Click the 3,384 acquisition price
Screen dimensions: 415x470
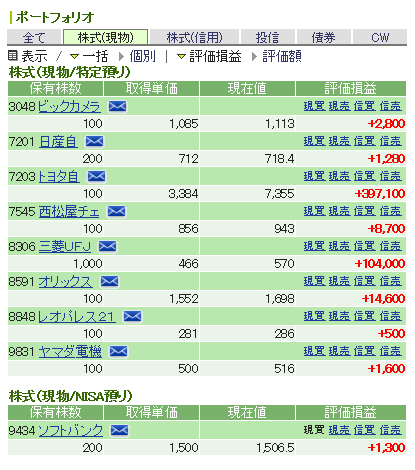point(183,194)
